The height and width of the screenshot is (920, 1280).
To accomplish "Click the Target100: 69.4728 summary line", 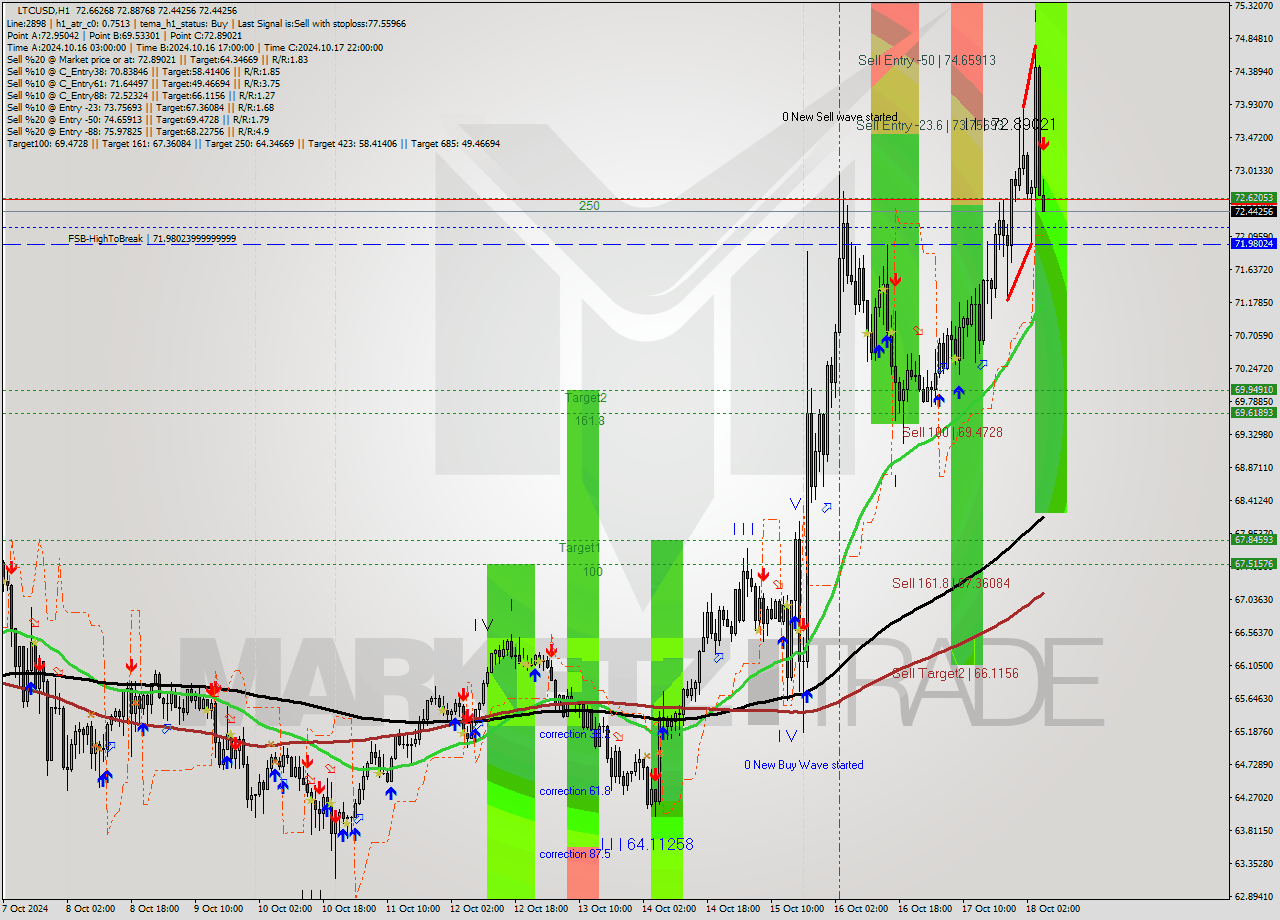I will tap(253, 143).
